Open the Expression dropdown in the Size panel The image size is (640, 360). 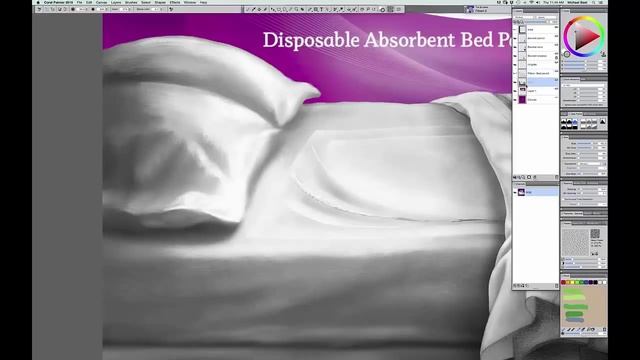[589, 164]
